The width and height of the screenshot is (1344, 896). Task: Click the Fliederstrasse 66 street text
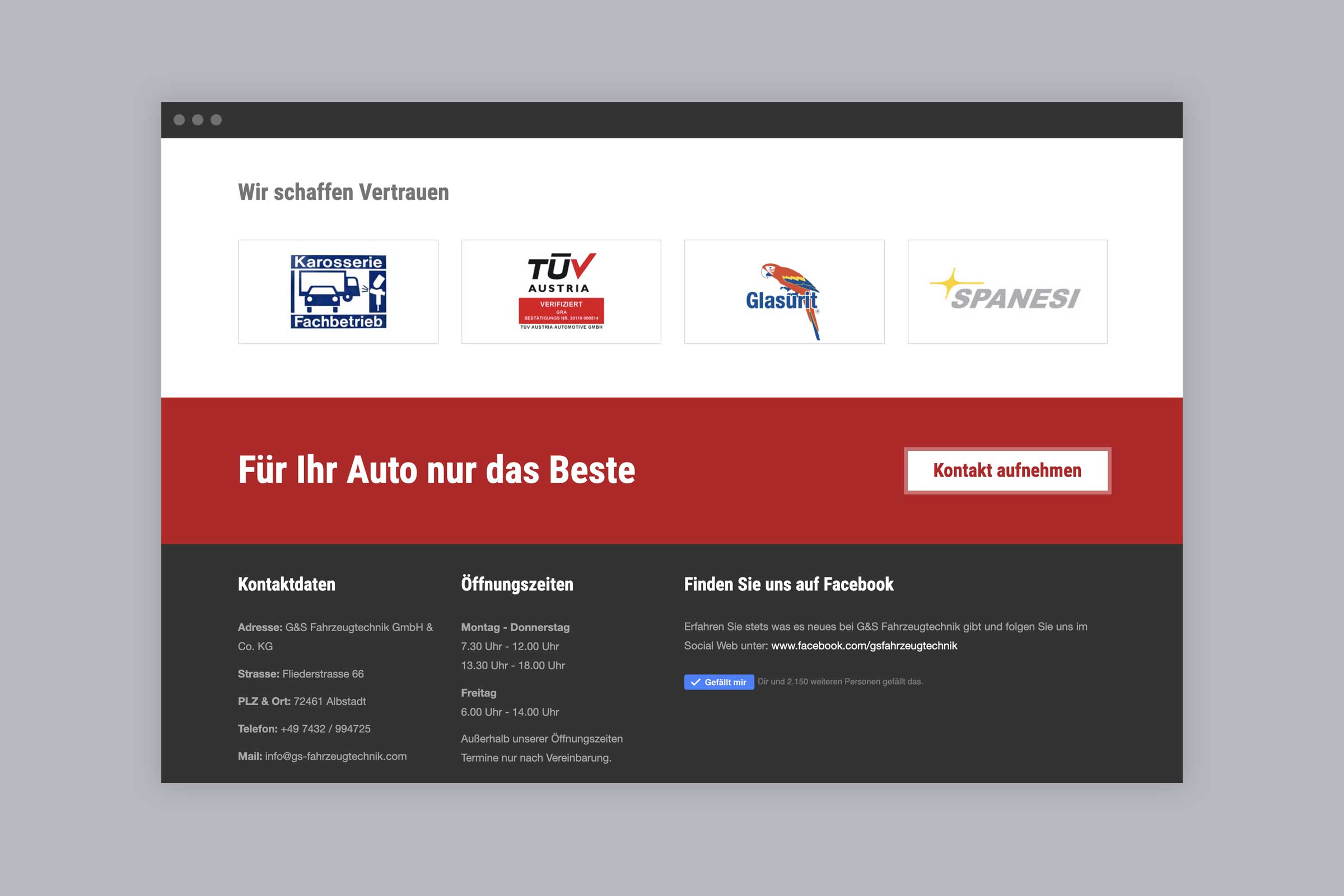point(323,674)
